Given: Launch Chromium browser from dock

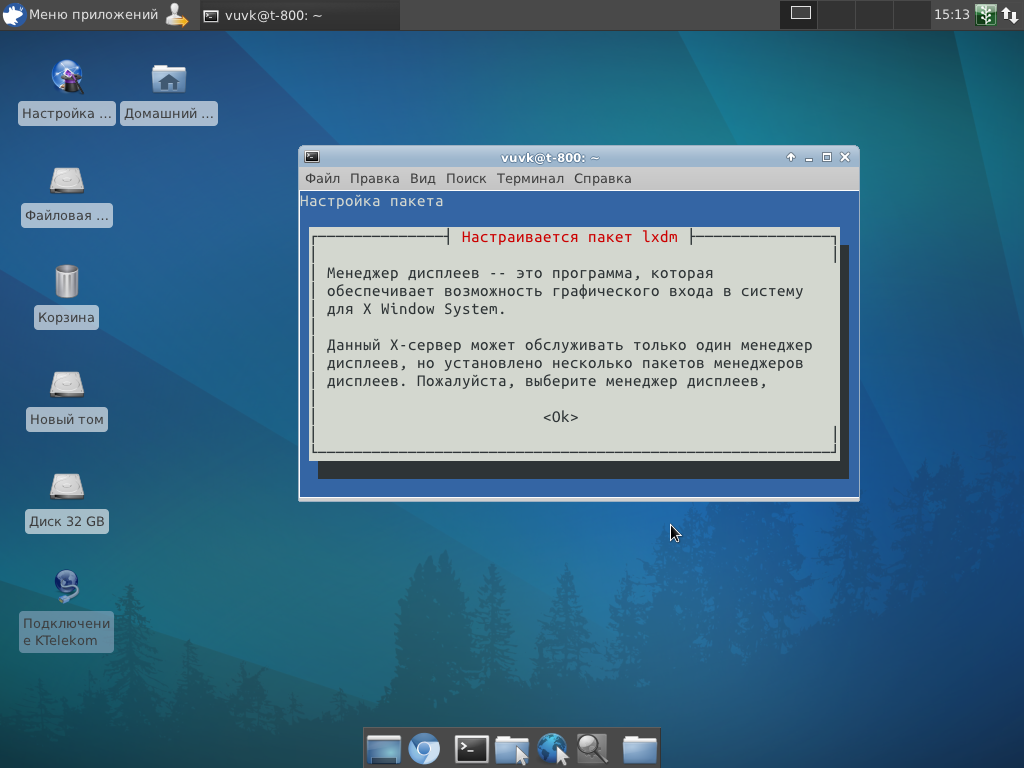Looking at the screenshot, I should (x=424, y=748).
